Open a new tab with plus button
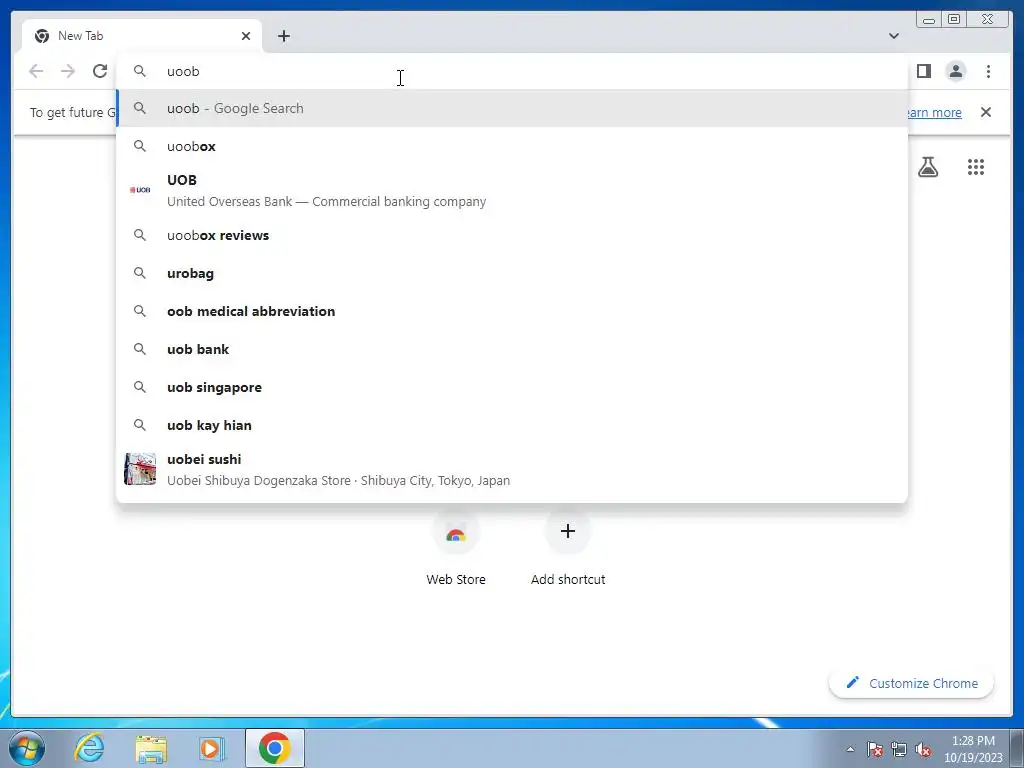This screenshot has height=768, width=1024. coord(283,36)
